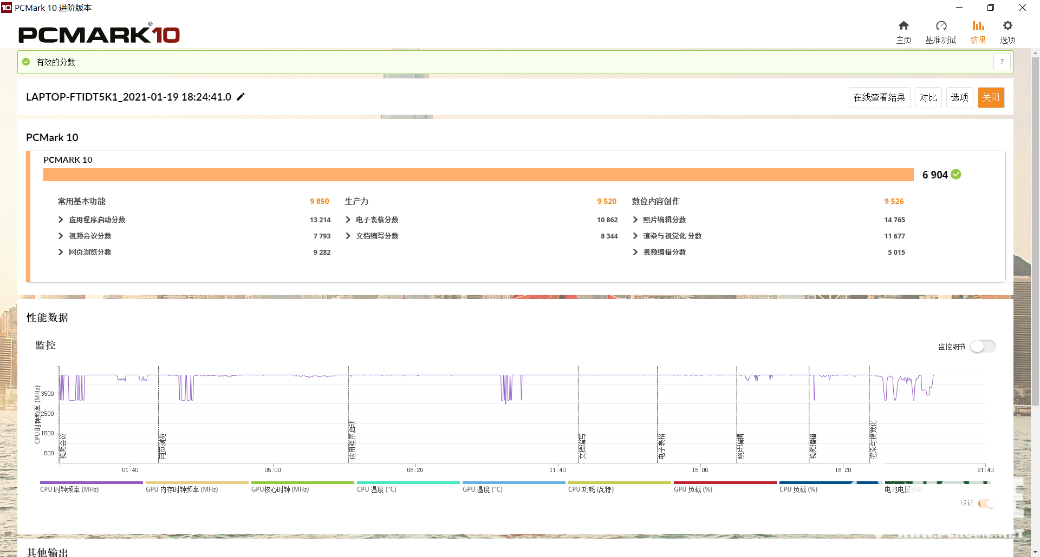This screenshot has height=557, width=1040.
Task: Toggle the orange 标记 markers switch
Action: point(986,504)
